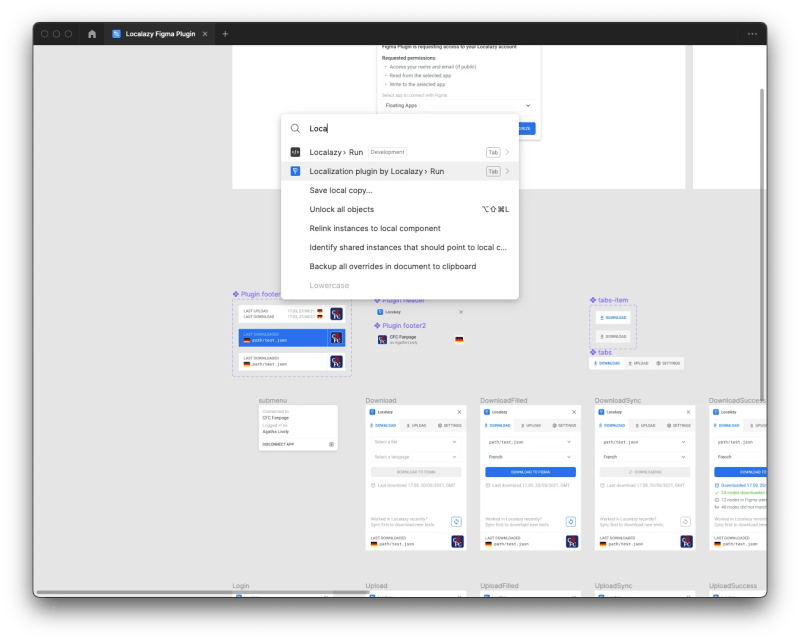The width and height of the screenshot is (800, 641).
Task: Switch to the Upload tab in DownloadFilled
Action: click(531, 426)
